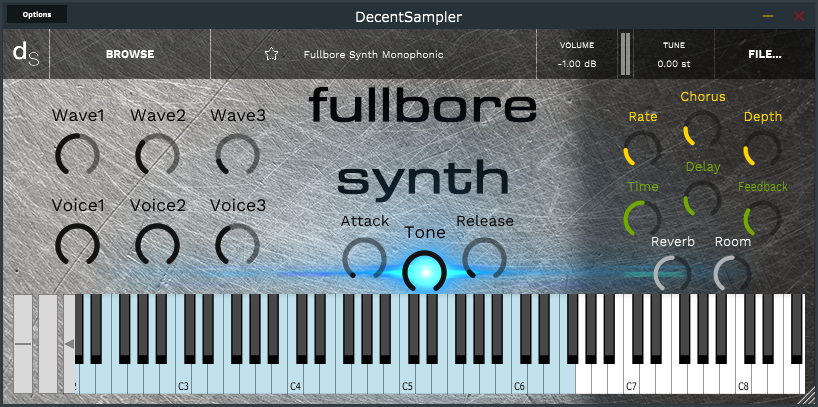Screen dimensions: 818x407
Task: Play the C5 key on the keyboard
Action: pyautogui.click(x=407, y=380)
